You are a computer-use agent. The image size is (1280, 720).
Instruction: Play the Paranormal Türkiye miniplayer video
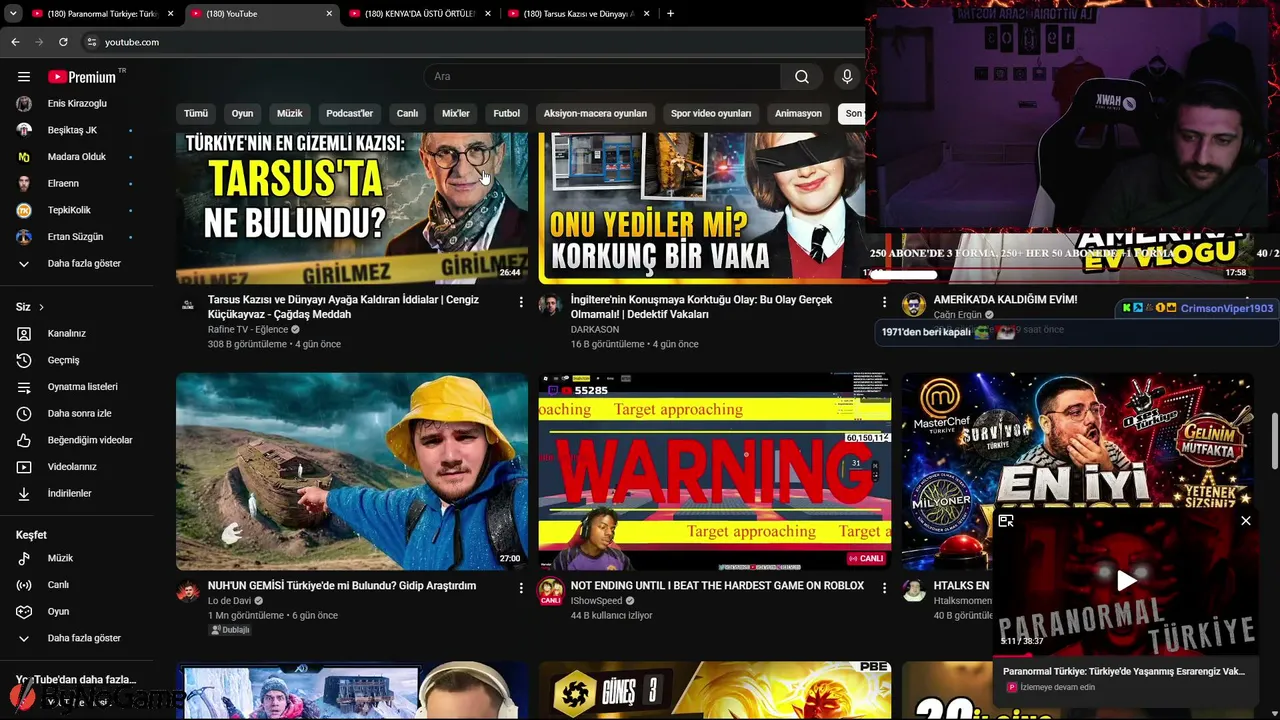pos(1126,580)
